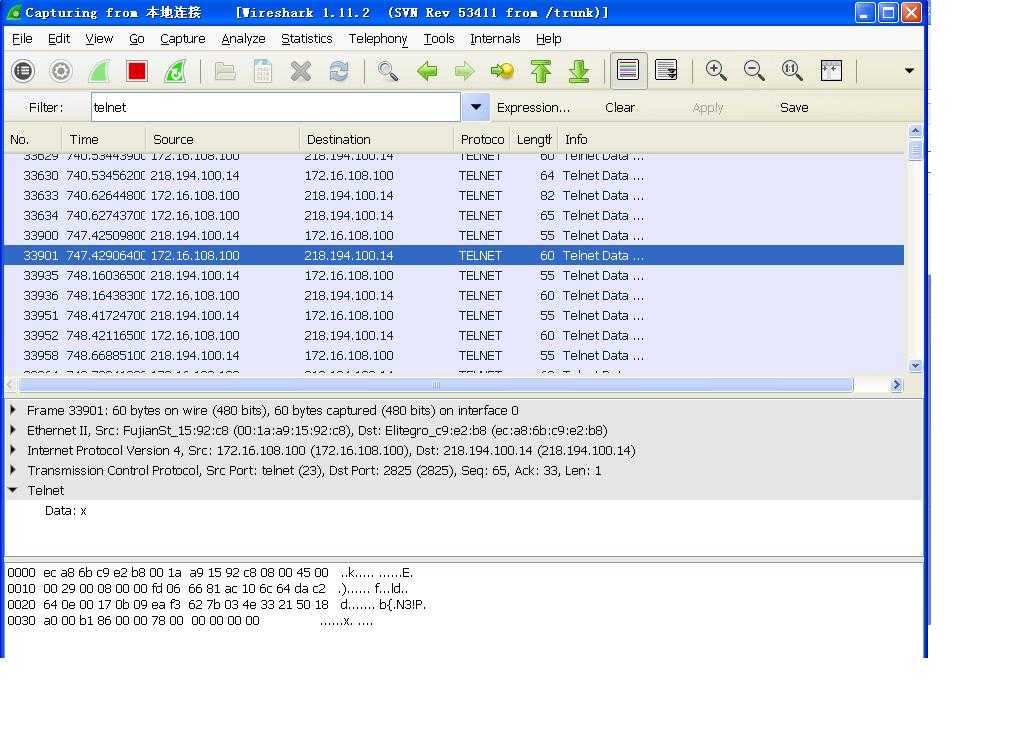The width and height of the screenshot is (1024, 738).
Task: Click packet list scroll down arrow
Action: tap(915, 366)
